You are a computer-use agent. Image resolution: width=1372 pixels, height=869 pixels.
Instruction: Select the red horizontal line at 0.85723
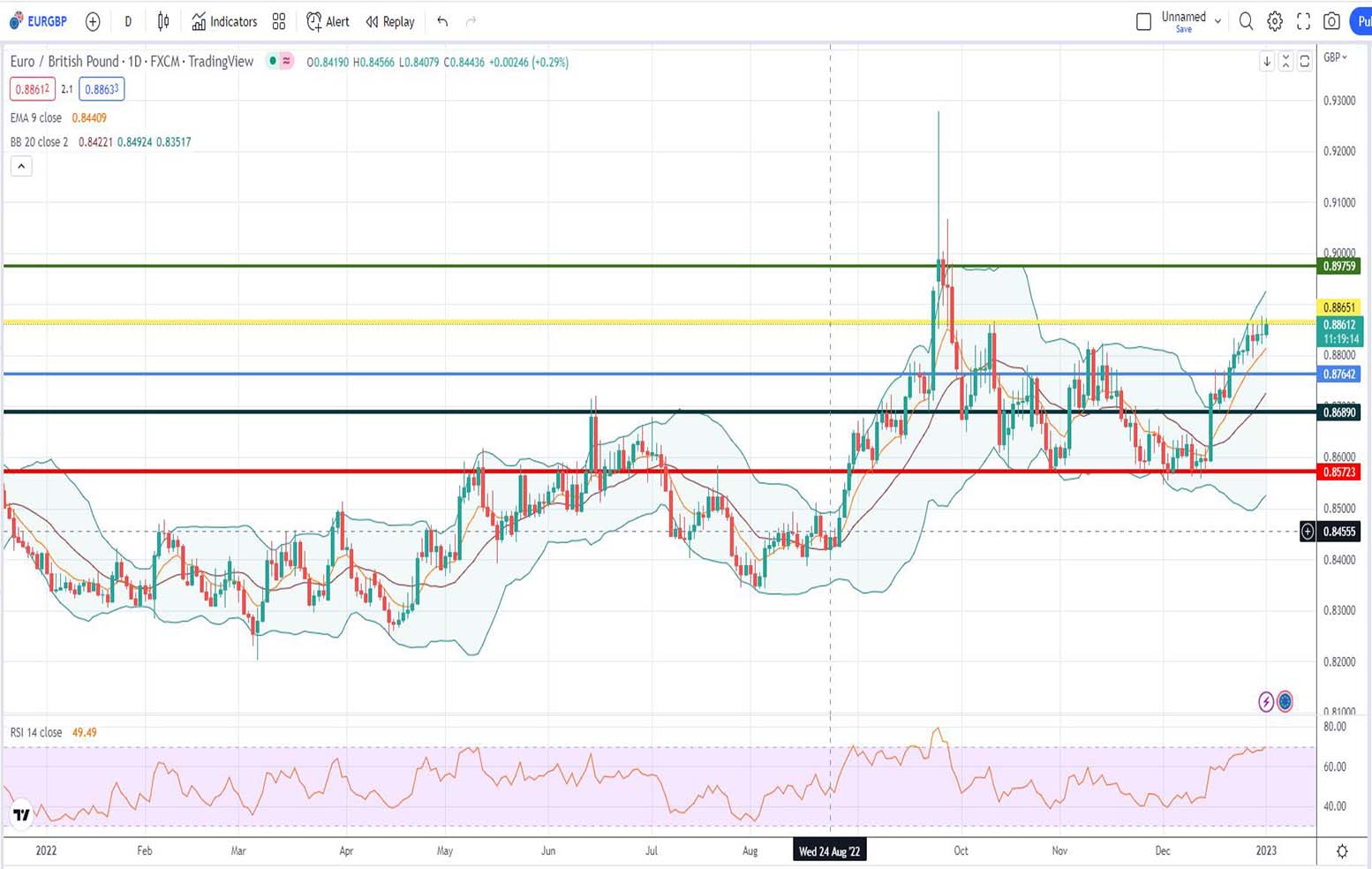tap(265, 472)
